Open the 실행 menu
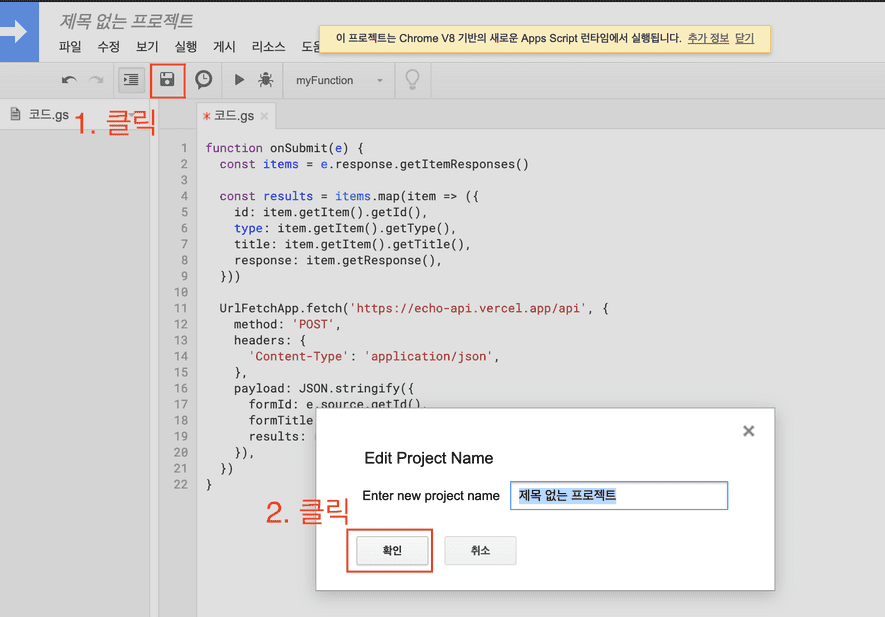The width and height of the screenshot is (885, 617). 186,47
